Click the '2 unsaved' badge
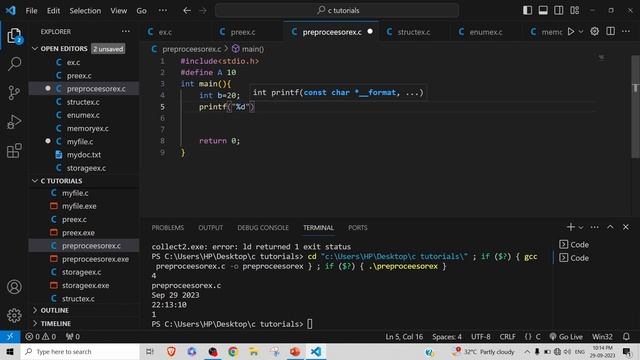640x360 pixels. tap(108, 49)
